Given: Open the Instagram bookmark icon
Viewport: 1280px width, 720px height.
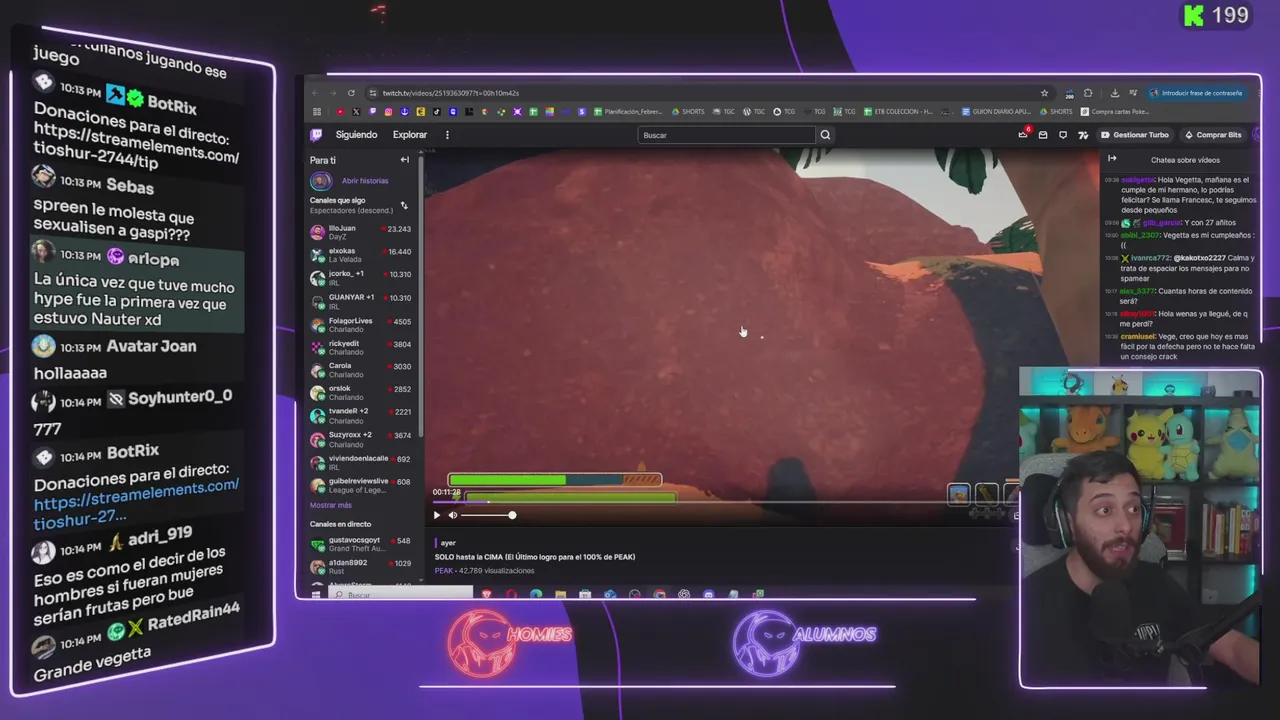Looking at the screenshot, I should [388, 112].
